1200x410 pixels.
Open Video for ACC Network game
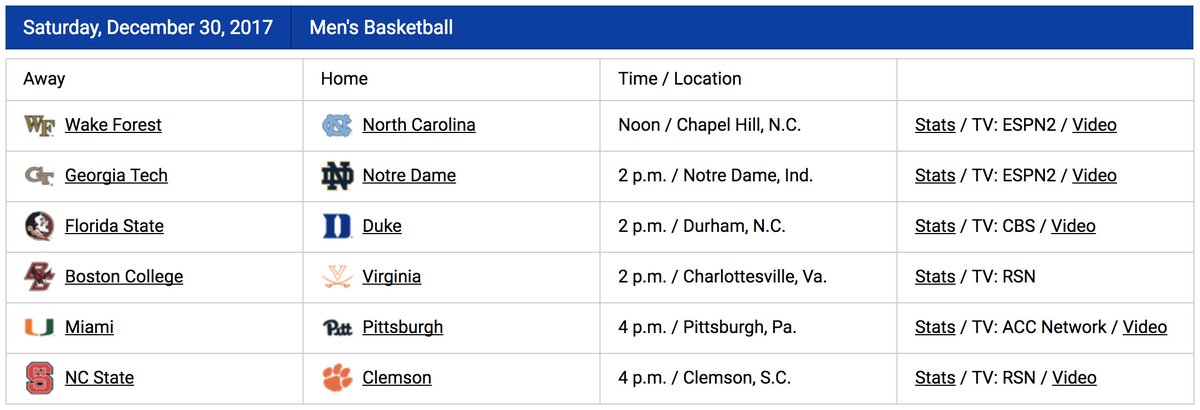[1145, 327]
